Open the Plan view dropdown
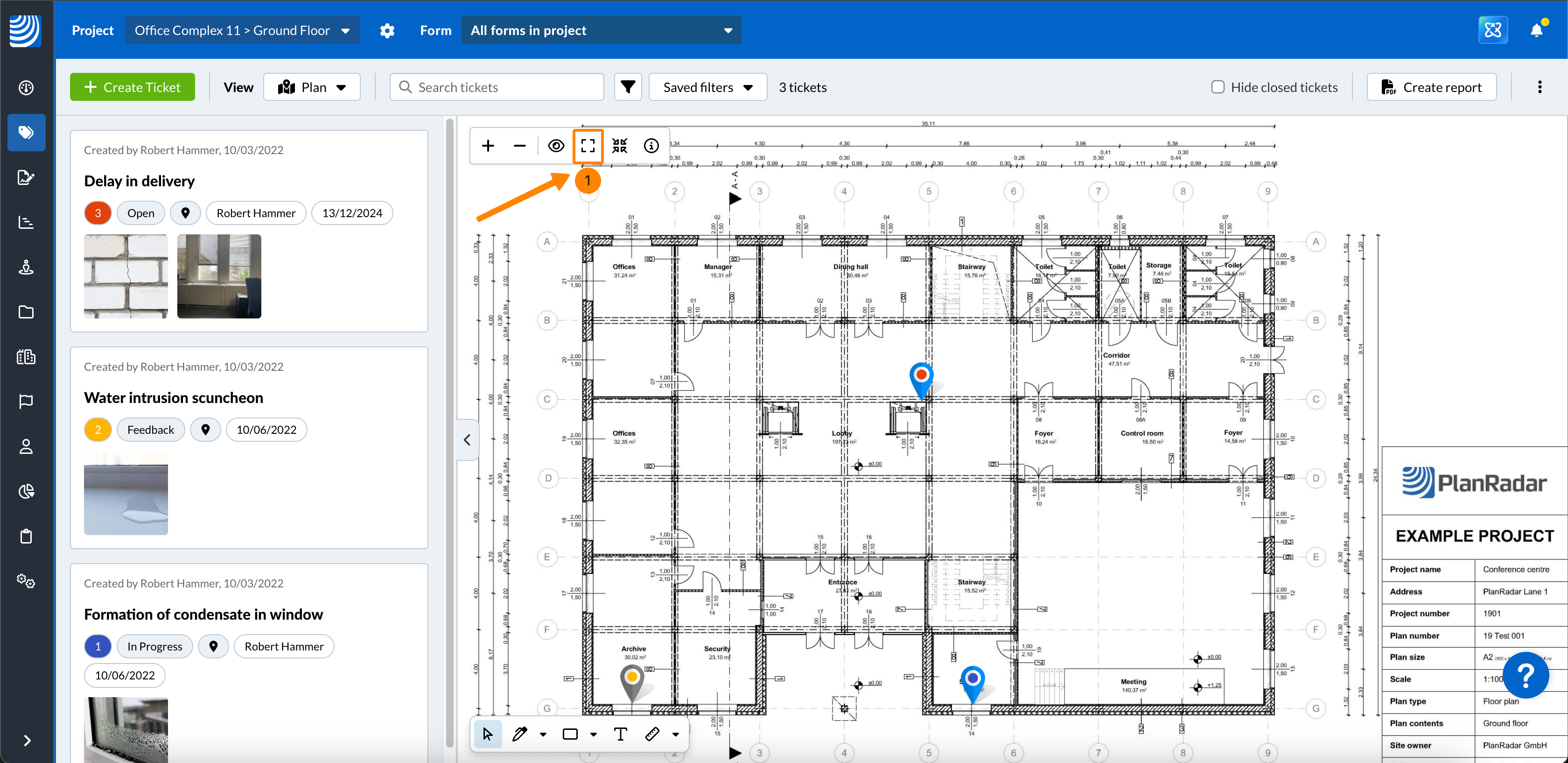 (312, 87)
